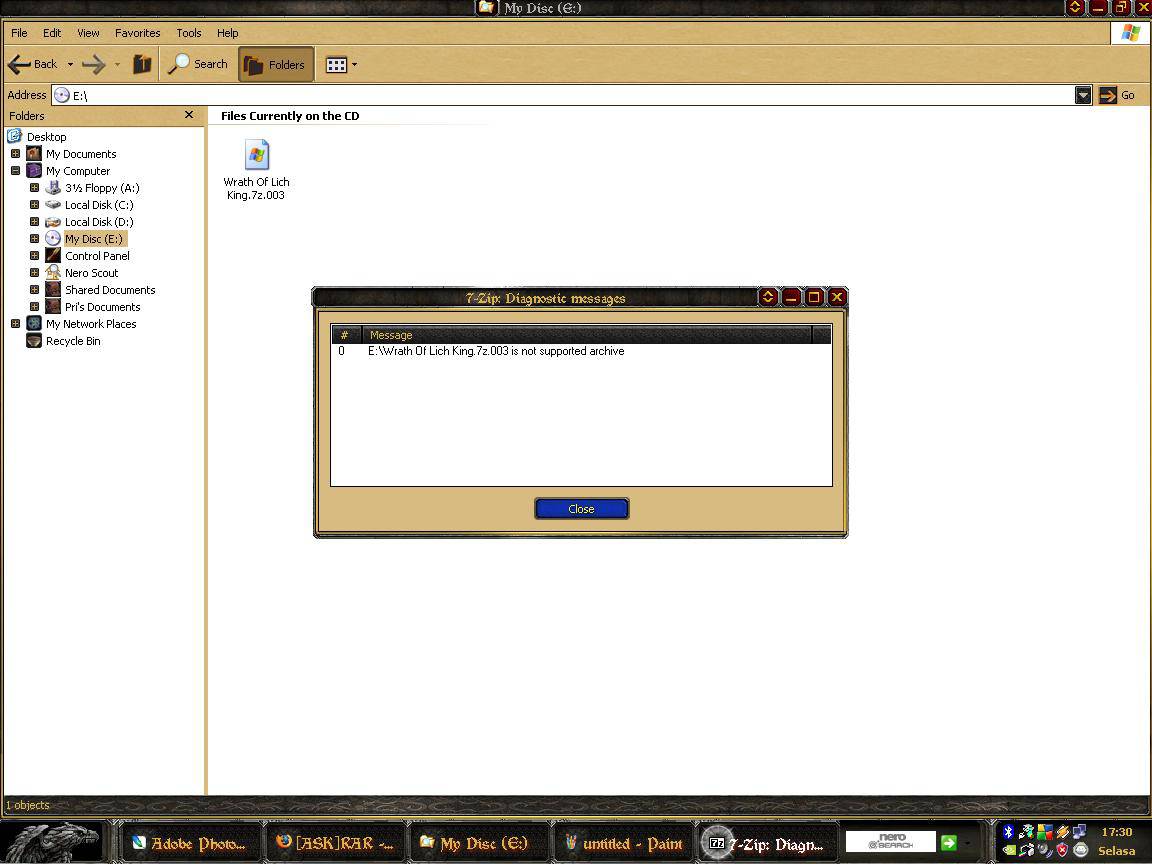Click the floppy drive A: icon

click(x=53, y=187)
